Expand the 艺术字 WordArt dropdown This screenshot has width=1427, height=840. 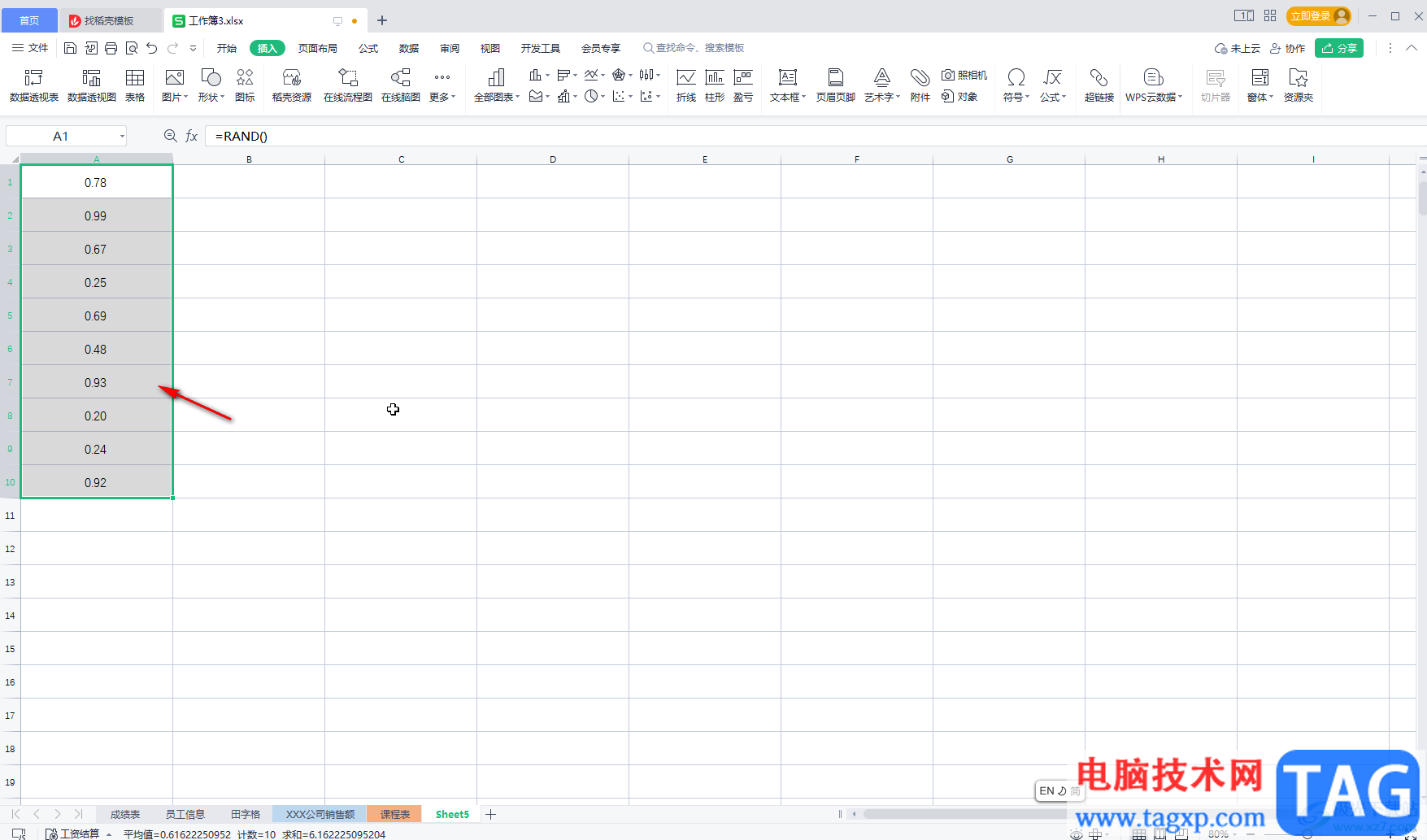pyautogui.click(x=882, y=98)
